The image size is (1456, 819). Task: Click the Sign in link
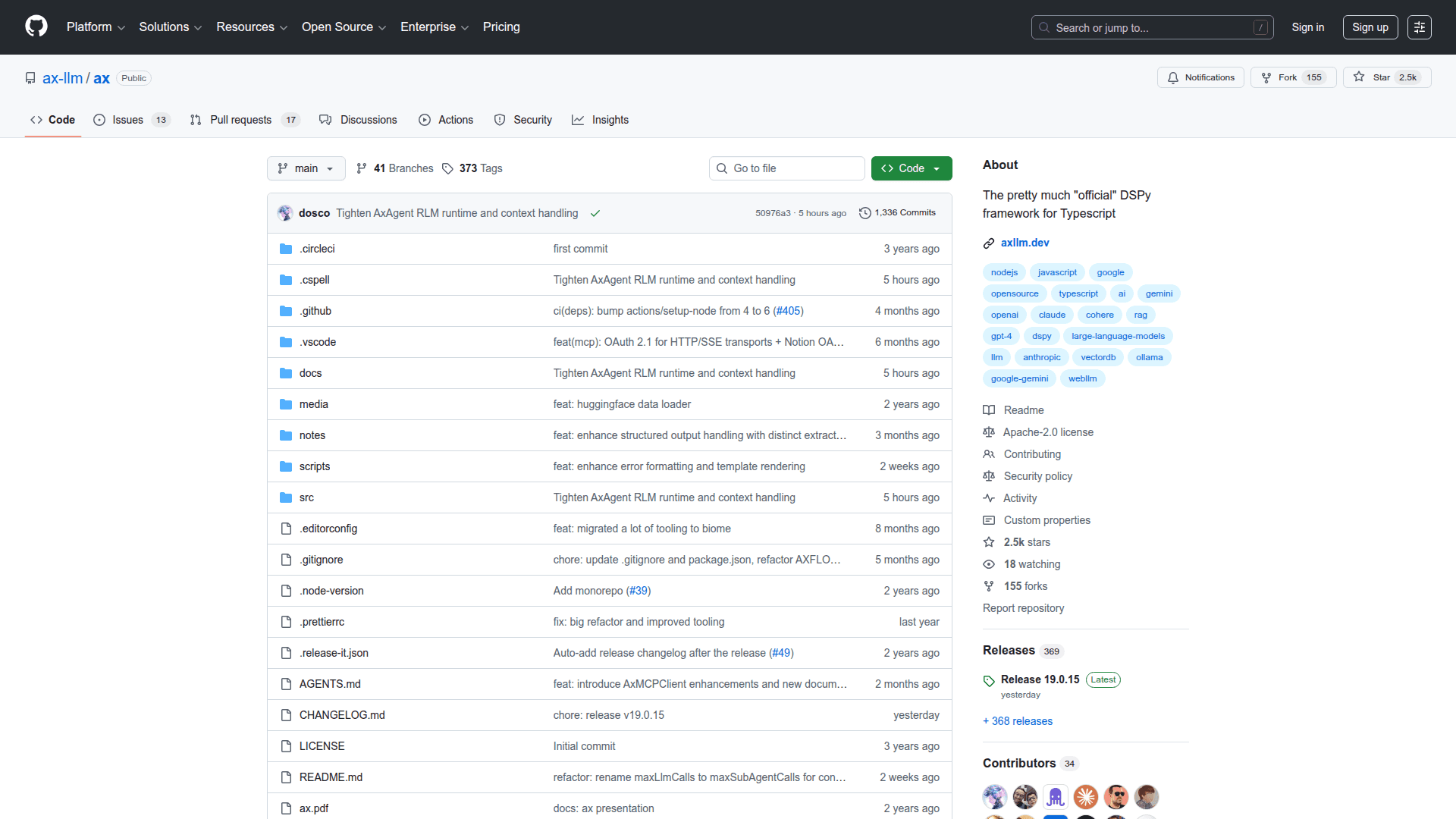1308,27
